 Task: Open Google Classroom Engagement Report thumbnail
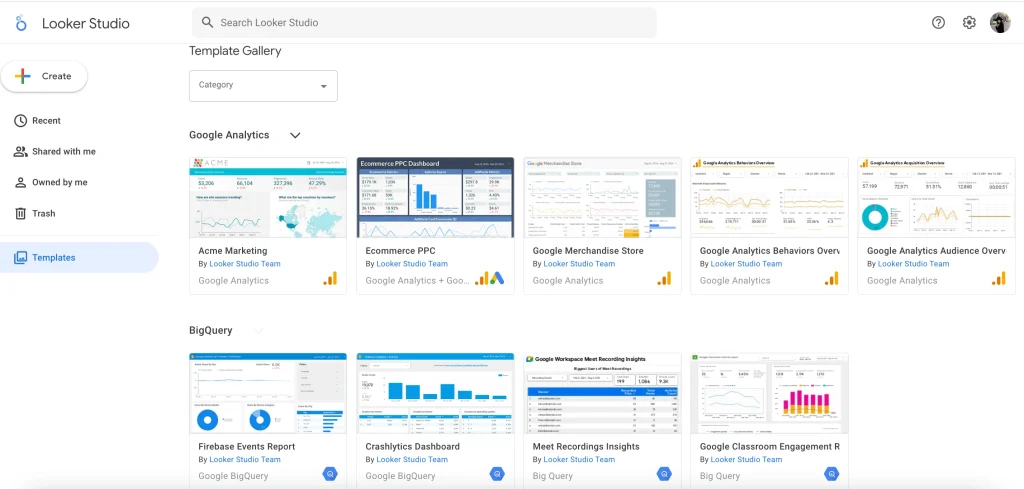click(x=770, y=393)
